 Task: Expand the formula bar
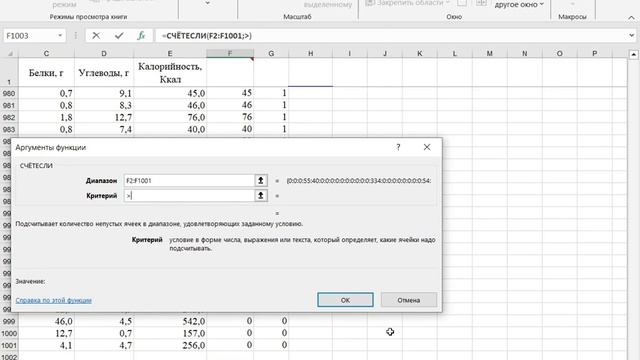coord(631,36)
